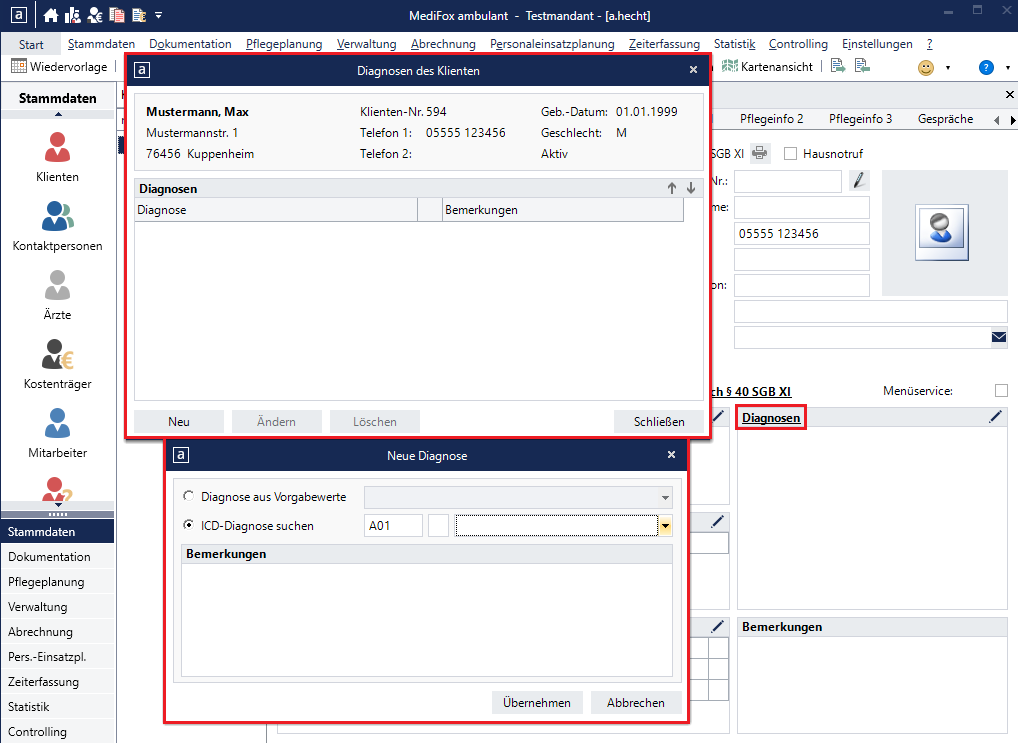
Task: Click the edit pencil in Diagnosen panel header
Action: pyautogui.click(x=994, y=417)
